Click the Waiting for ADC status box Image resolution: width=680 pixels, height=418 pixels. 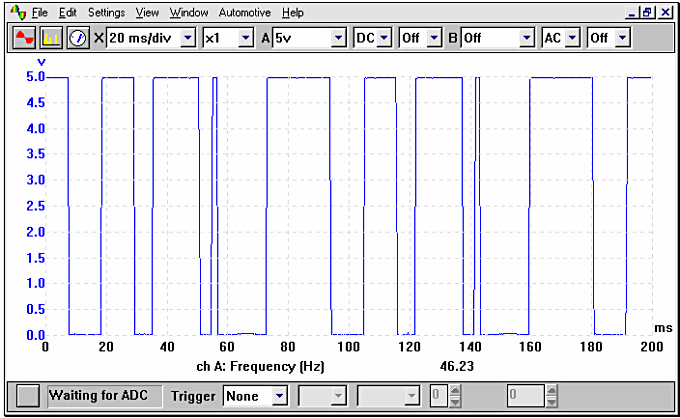(x=99, y=396)
